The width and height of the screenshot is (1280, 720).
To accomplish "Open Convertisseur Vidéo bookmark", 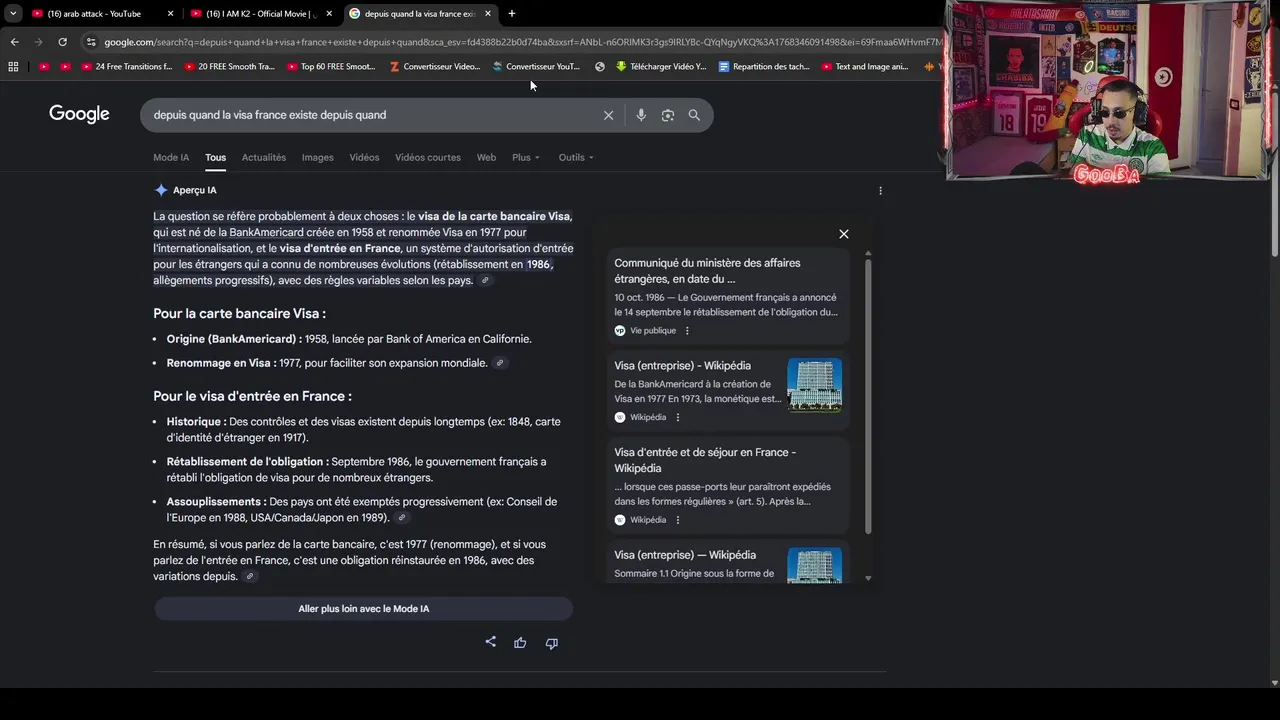I will [x=435, y=67].
